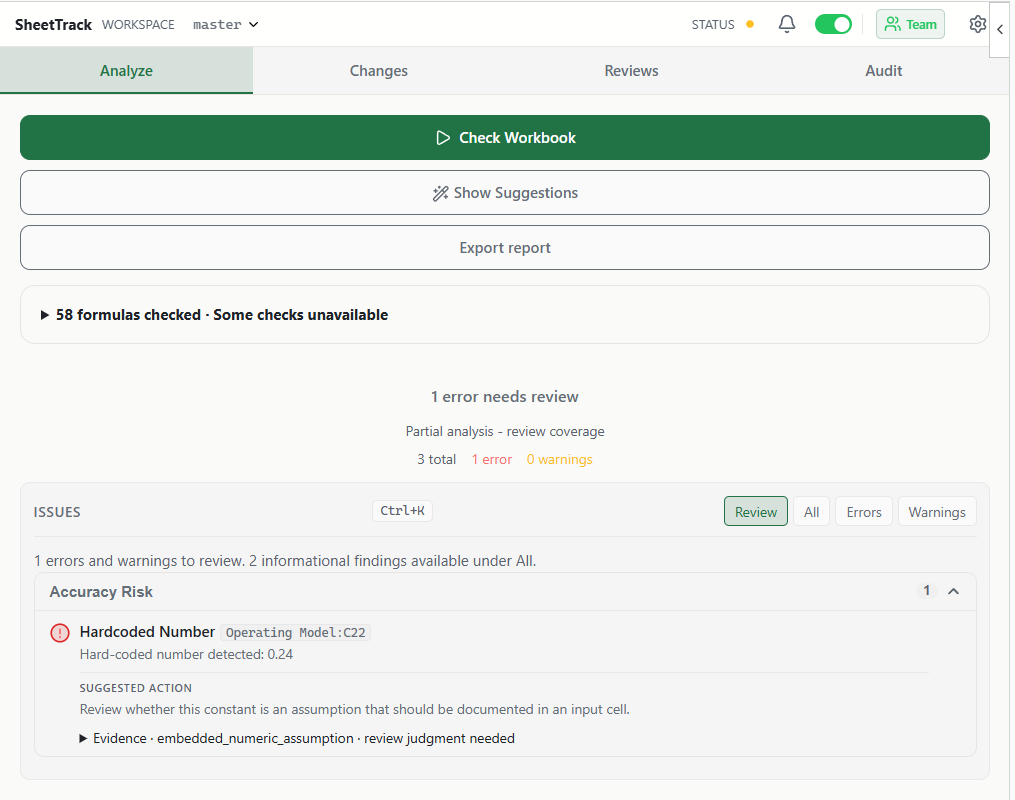Click the Hardcoded Number issue title
The image size is (1015, 800).
(x=147, y=632)
